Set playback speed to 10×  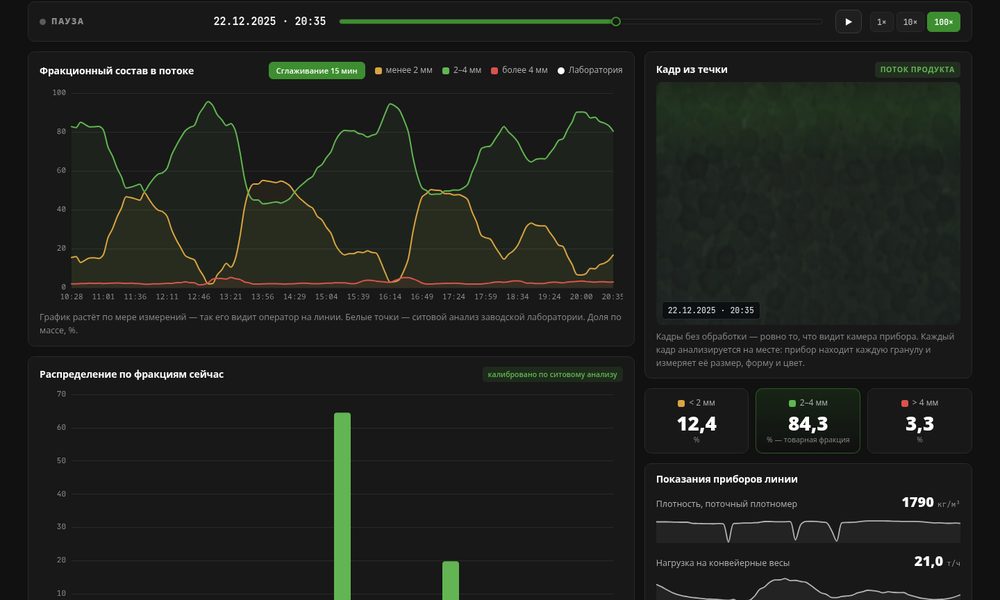coord(910,22)
